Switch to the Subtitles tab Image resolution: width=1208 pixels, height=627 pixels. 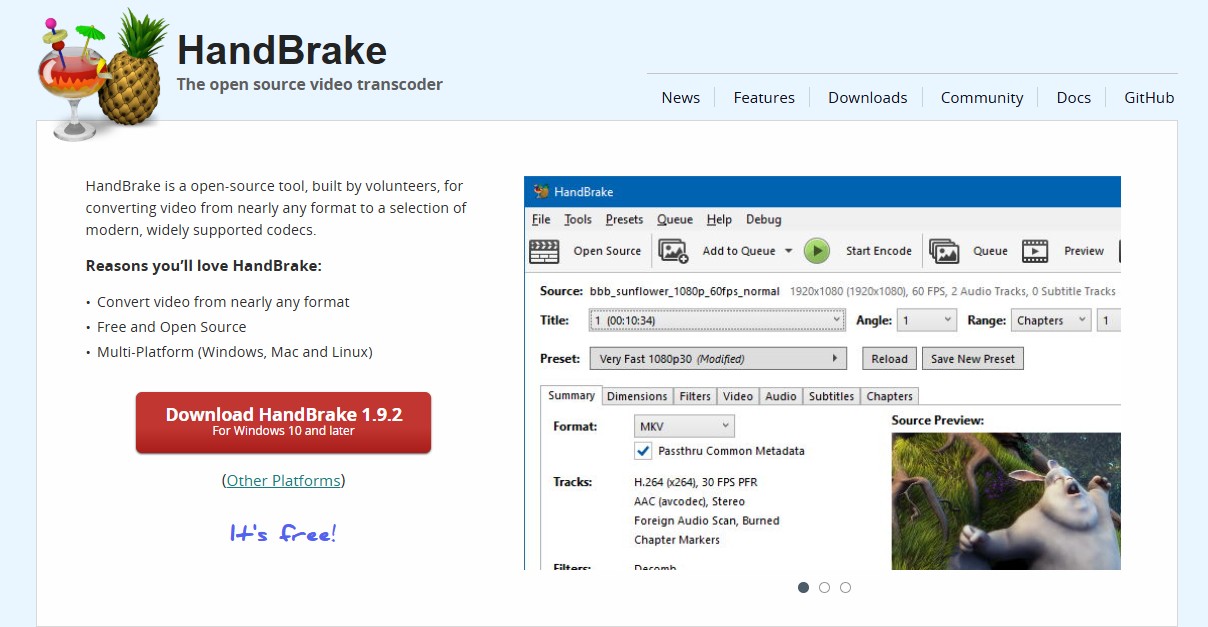[x=831, y=396]
